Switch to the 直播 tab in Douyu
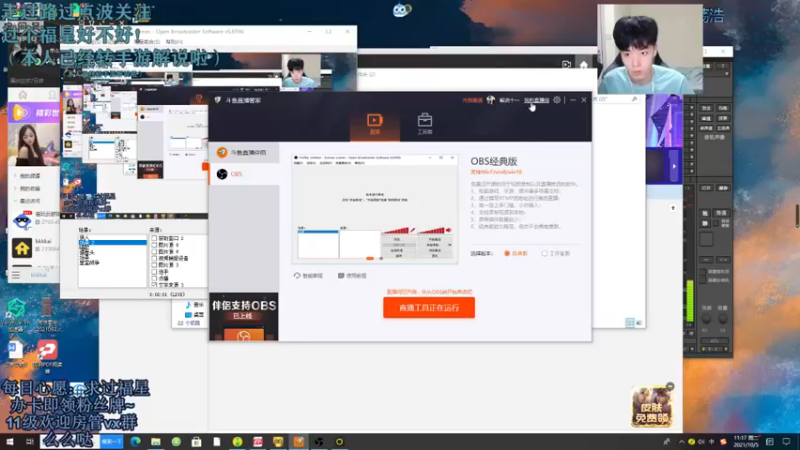This screenshot has height=450, width=800. pyautogui.click(x=374, y=124)
